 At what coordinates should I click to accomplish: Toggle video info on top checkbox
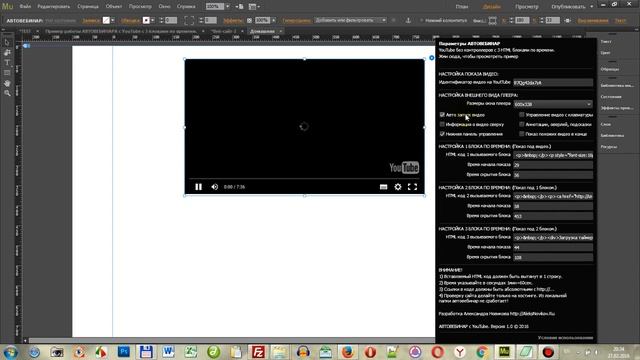(442, 124)
